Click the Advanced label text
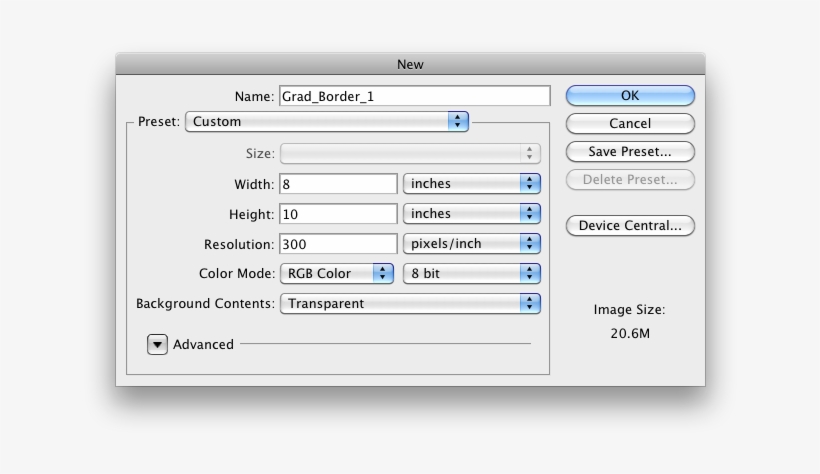The image size is (820, 474). coord(203,344)
